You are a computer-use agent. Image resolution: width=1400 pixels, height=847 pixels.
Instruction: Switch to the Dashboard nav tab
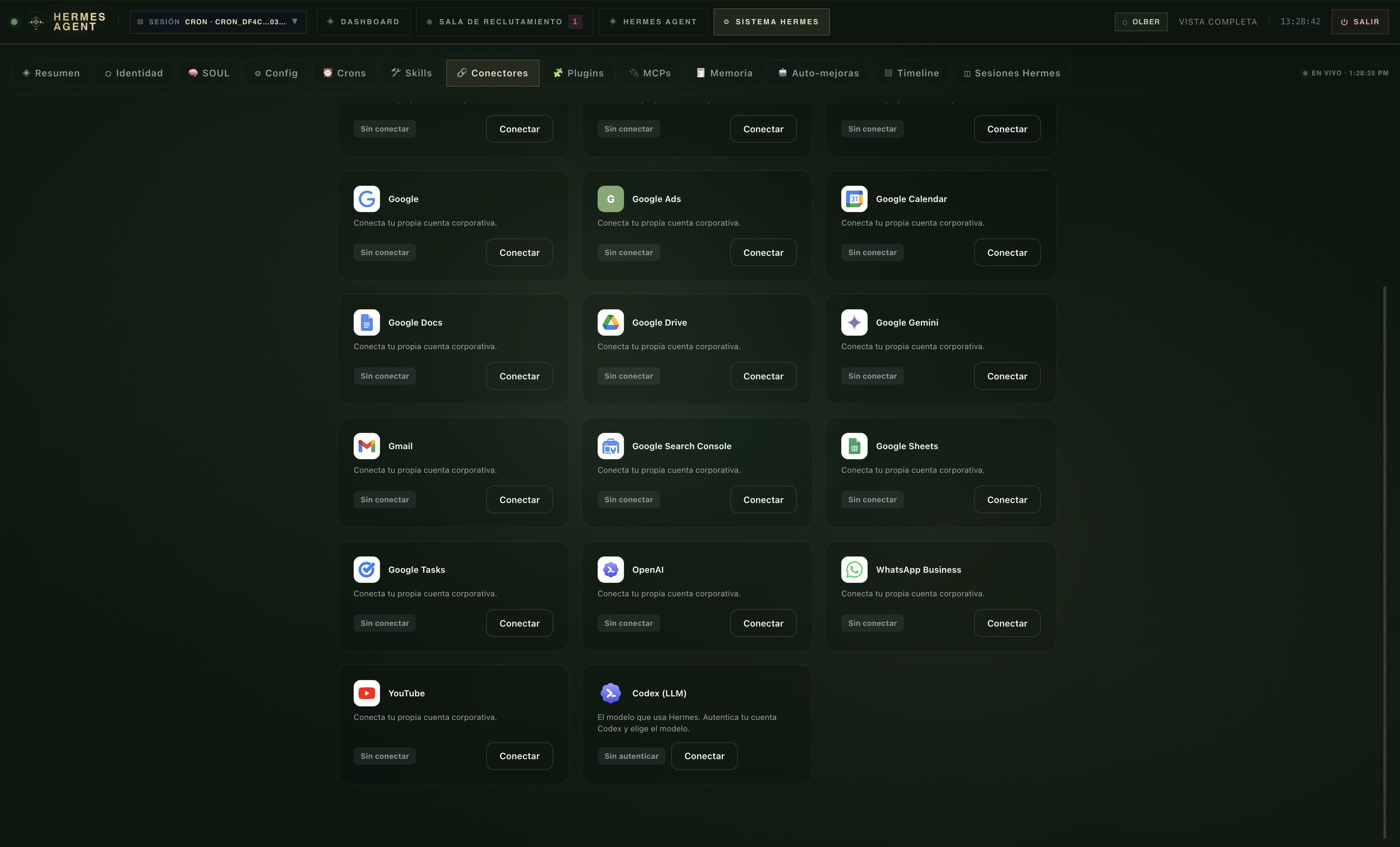point(363,22)
